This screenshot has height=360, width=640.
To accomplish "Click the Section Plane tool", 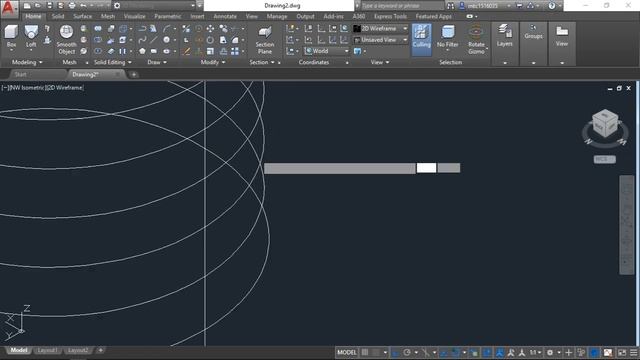I will pos(265,40).
